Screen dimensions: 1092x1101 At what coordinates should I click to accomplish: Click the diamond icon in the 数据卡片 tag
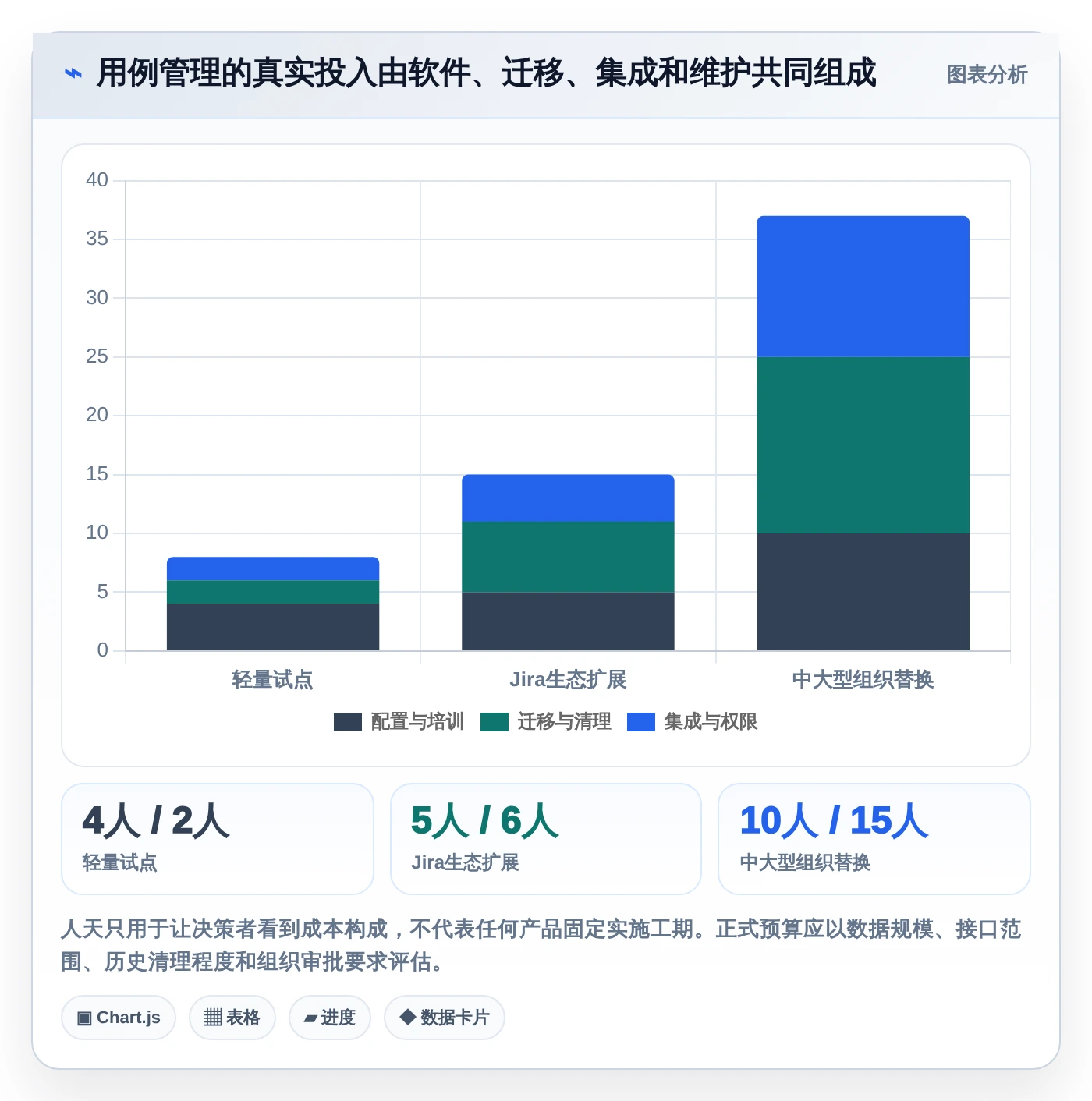[407, 1017]
